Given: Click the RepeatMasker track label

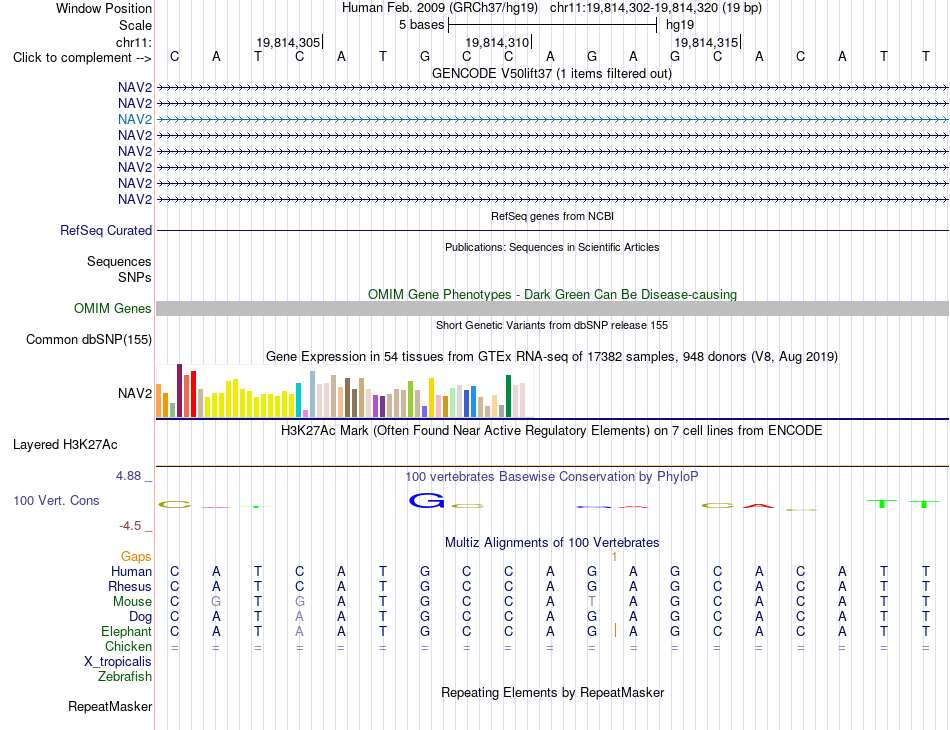Looking at the screenshot, I should (110, 706).
